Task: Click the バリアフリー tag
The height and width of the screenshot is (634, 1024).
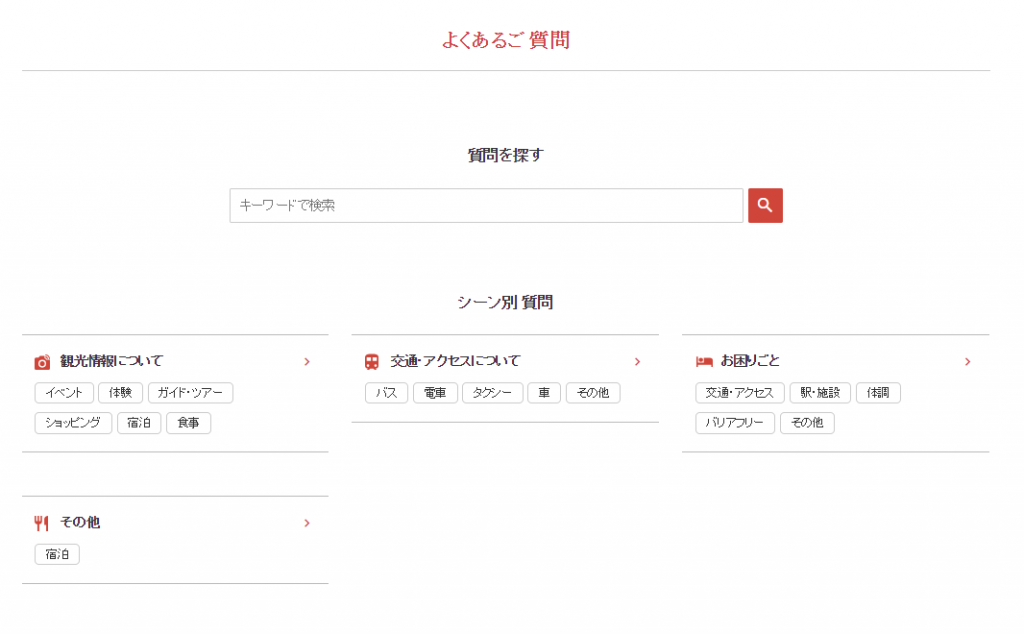Action: click(x=735, y=423)
